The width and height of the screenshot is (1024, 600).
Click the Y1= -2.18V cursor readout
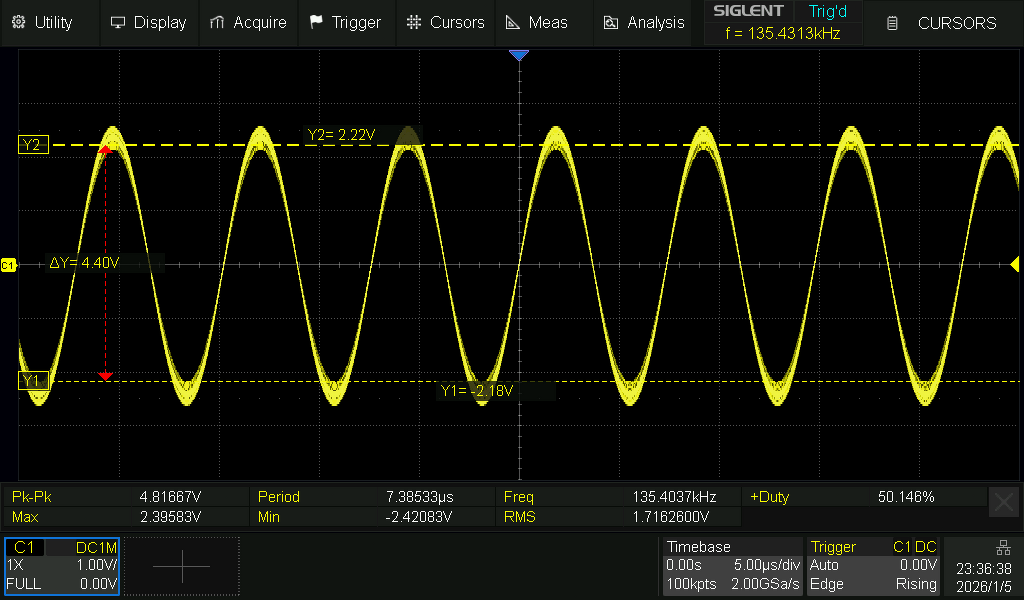[477, 391]
